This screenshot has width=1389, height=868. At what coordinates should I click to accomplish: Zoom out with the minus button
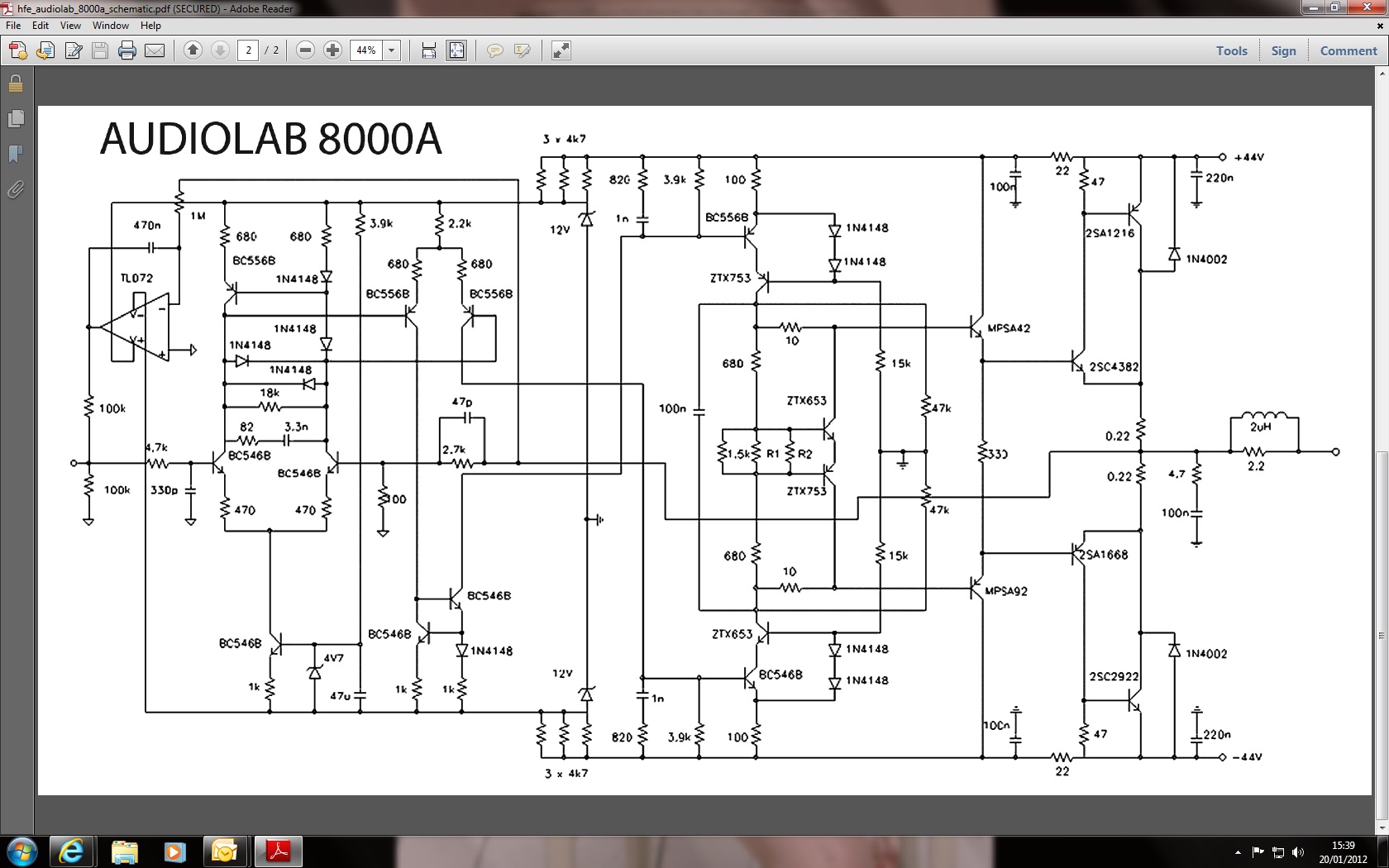305,50
